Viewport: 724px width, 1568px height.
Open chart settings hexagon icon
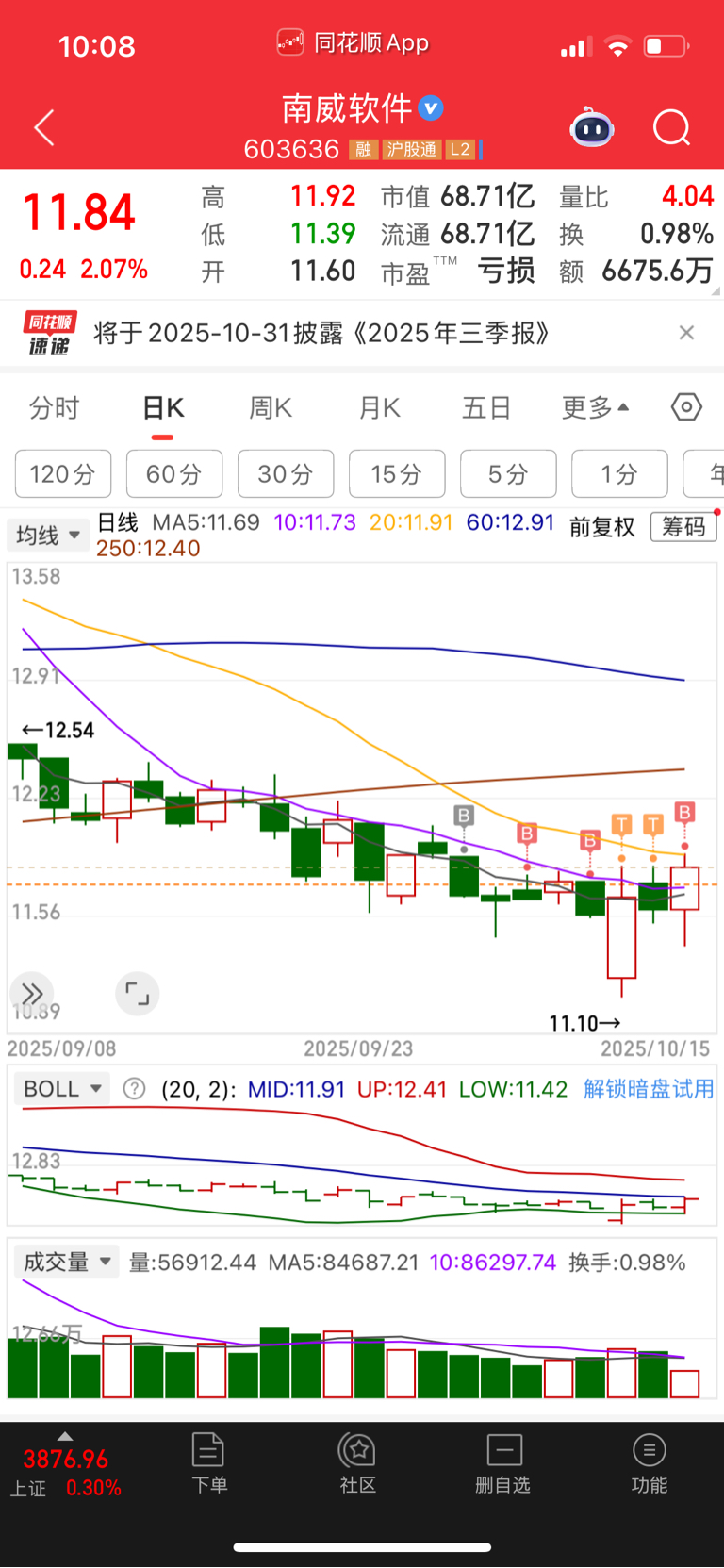coord(686,407)
